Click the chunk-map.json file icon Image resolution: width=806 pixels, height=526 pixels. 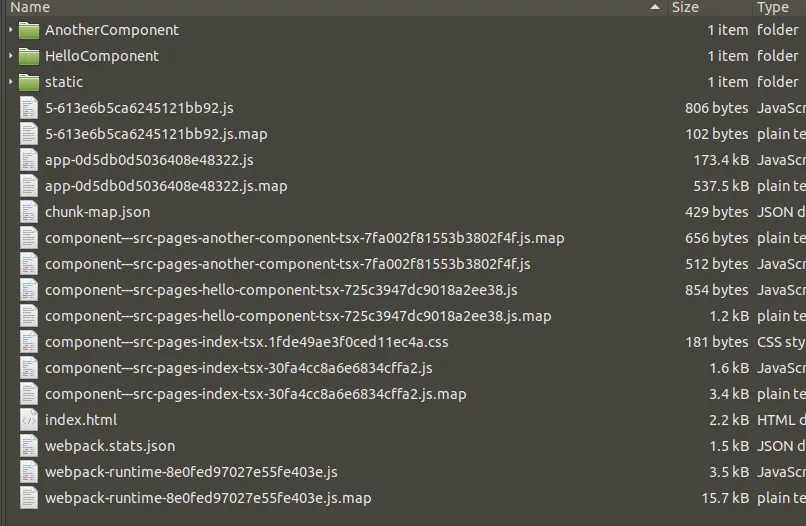(x=29, y=212)
